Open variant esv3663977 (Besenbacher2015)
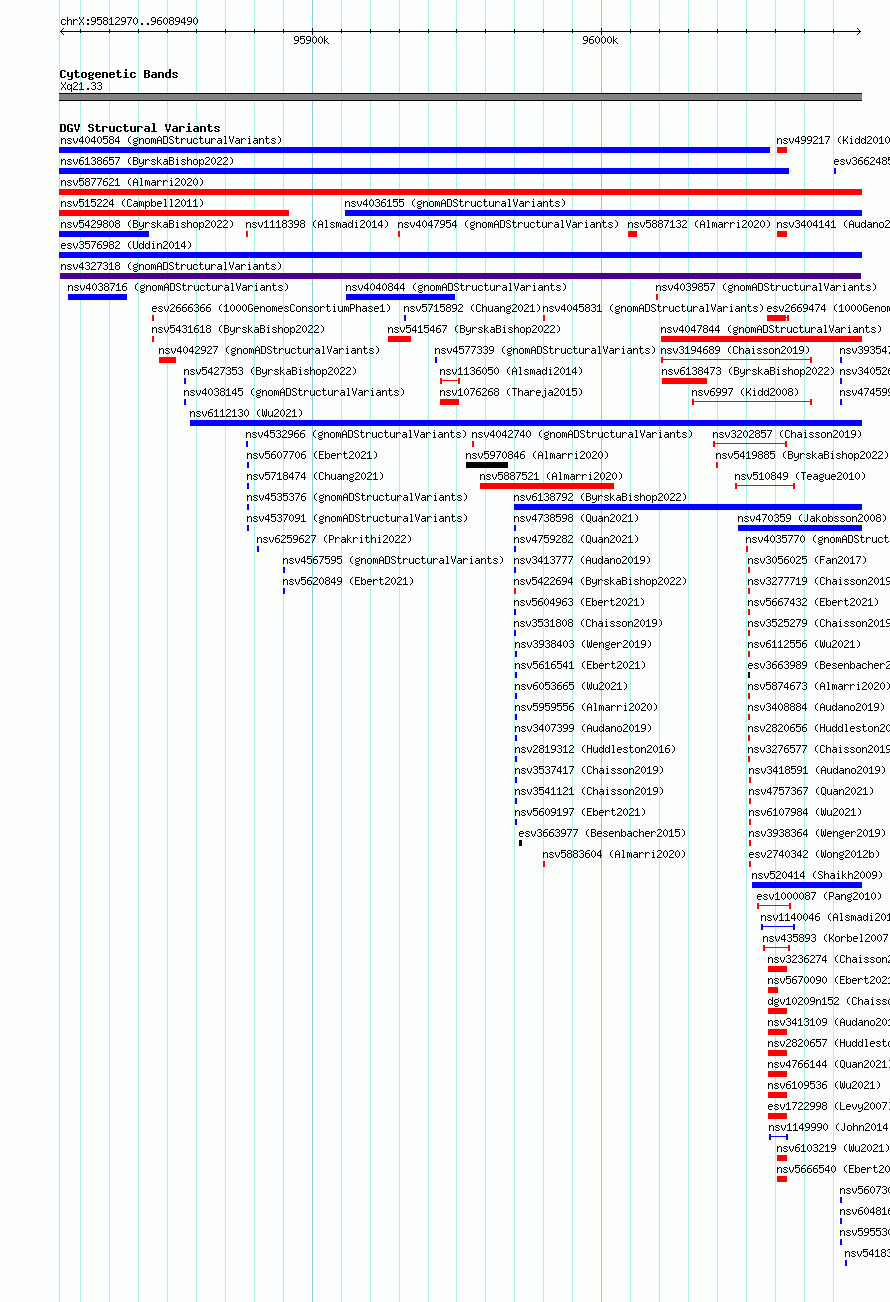Viewport: 890px width, 1302px height. 602,833
